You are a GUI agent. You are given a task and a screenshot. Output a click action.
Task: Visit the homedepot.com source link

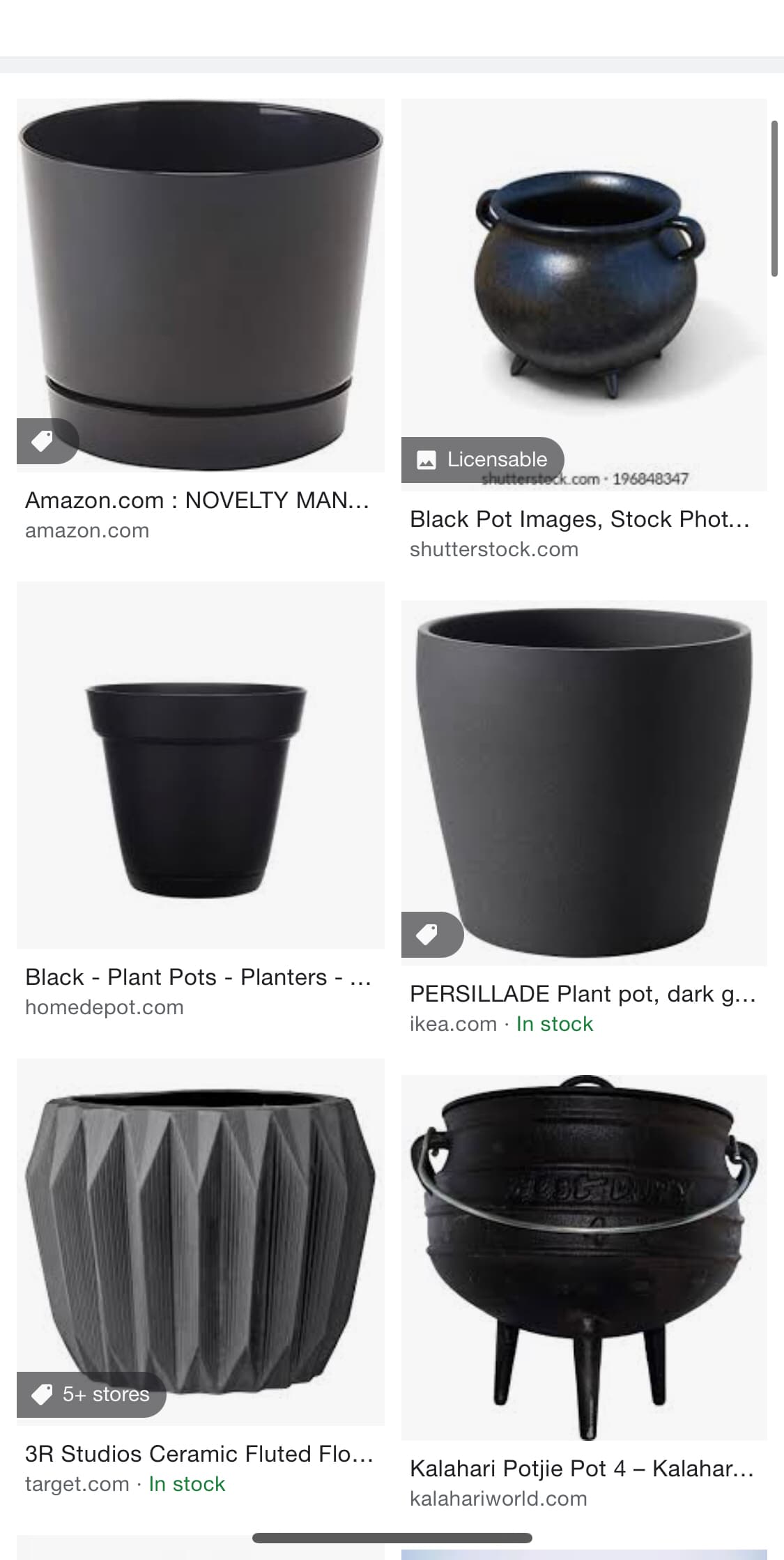(105, 1007)
